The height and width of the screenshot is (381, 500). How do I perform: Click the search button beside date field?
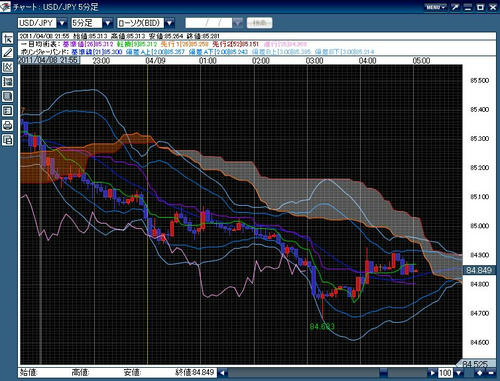point(259,23)
